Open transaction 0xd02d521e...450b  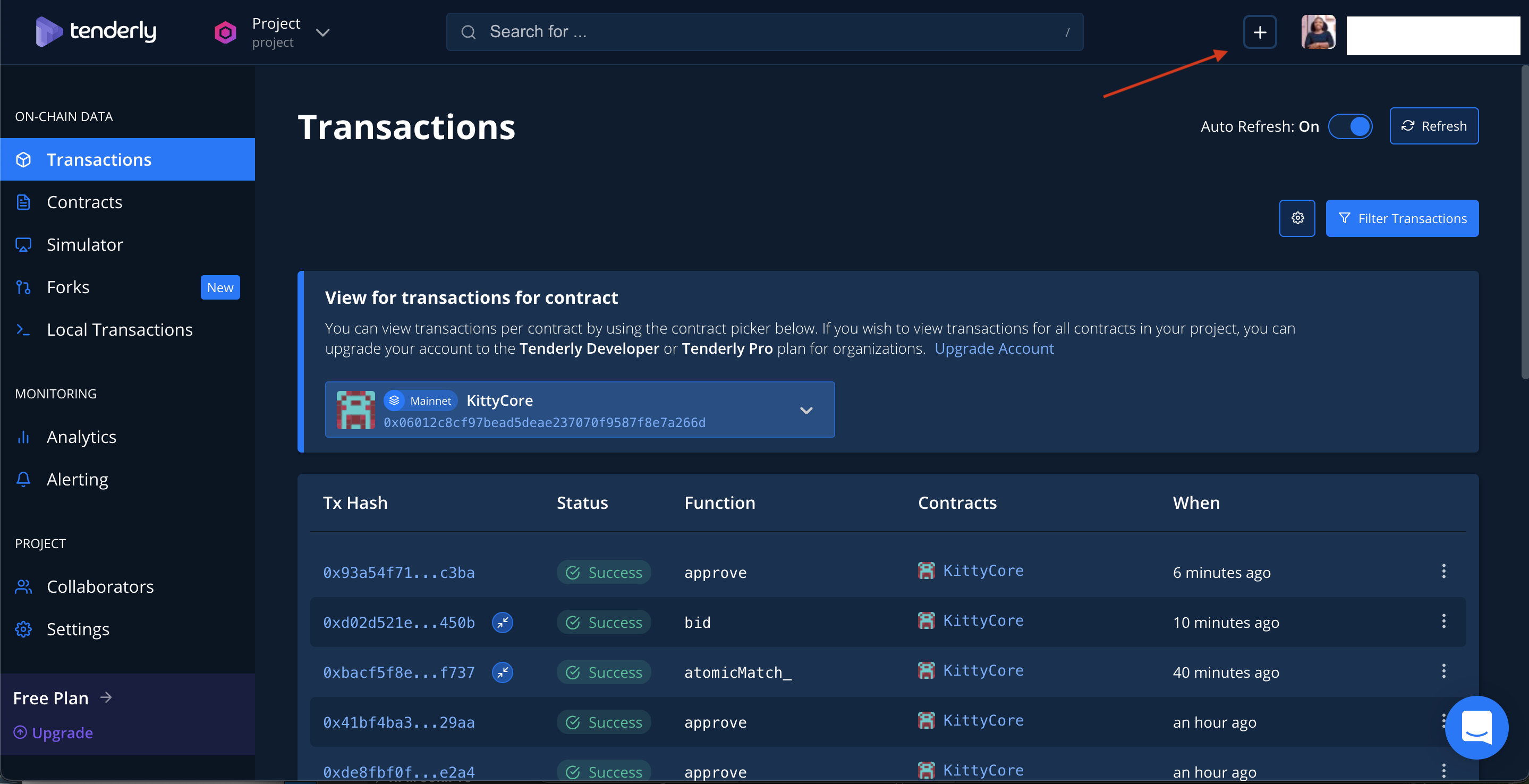pos(399,623)
